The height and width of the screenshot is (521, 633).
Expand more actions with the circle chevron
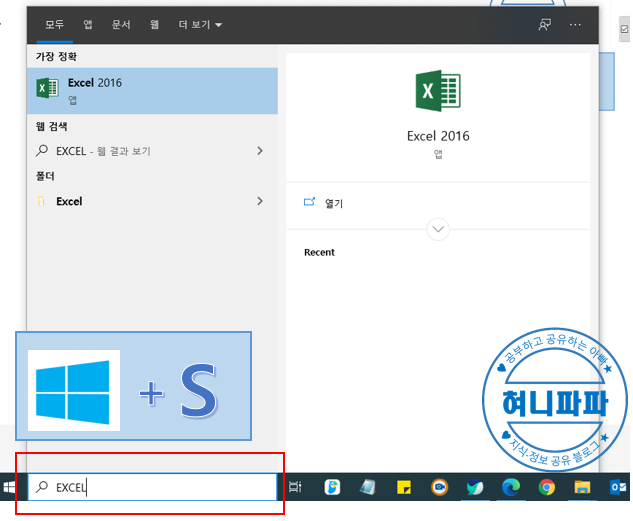[438, 229]
